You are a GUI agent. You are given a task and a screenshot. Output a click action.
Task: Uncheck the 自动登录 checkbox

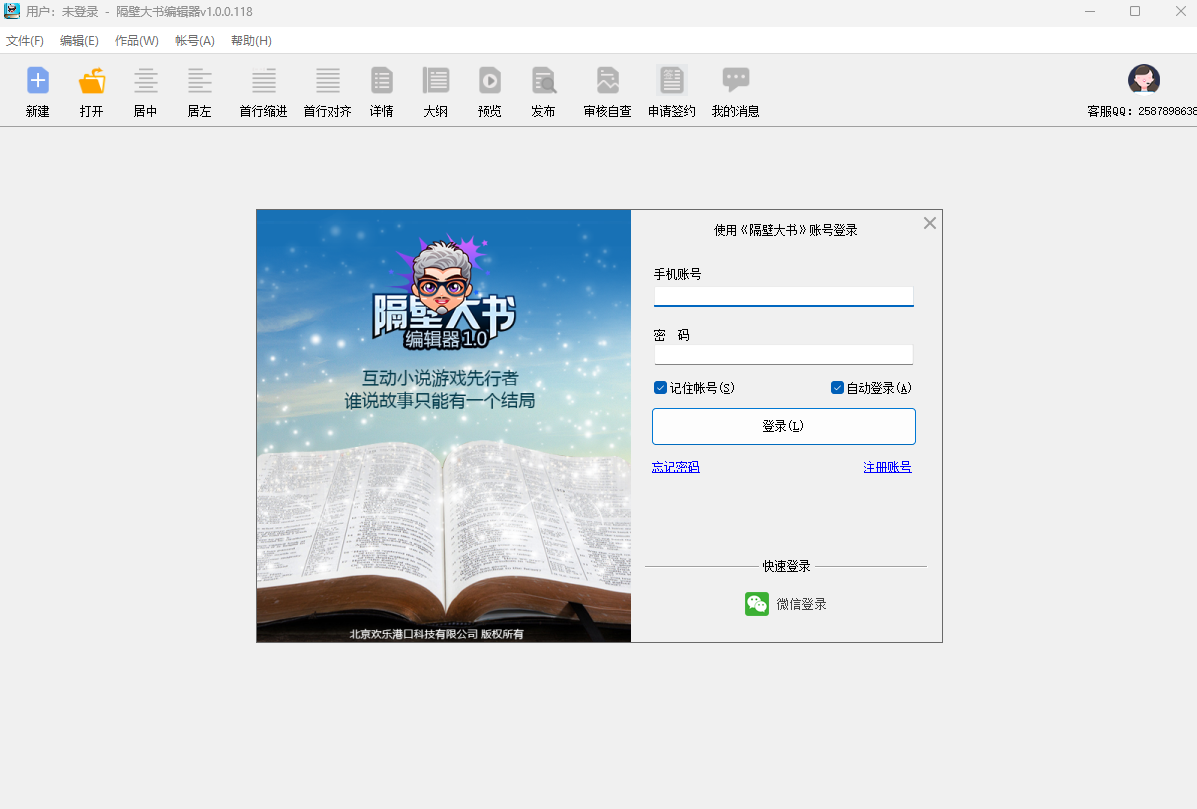point(838,388)
